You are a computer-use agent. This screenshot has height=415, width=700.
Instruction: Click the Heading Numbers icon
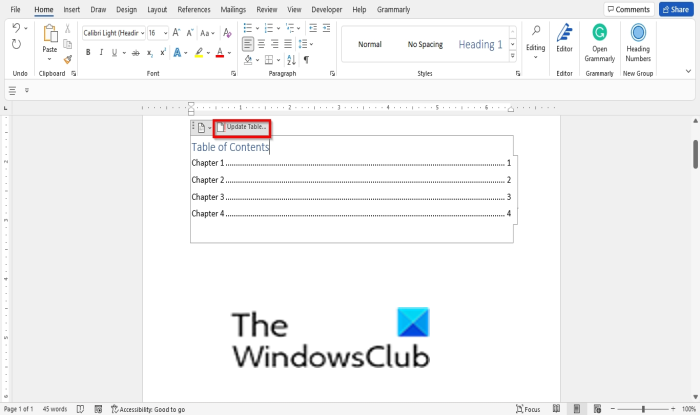pyautogui.click(x=638, y=33)
